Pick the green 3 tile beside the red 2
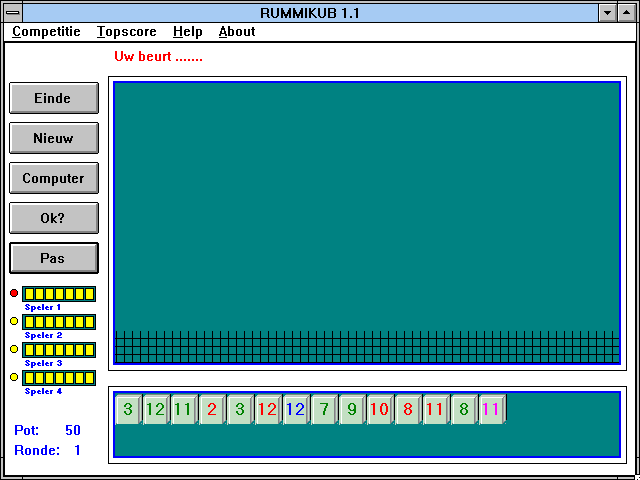The height and width of the screenshot is (480, 640). click(x=240, y=409)
